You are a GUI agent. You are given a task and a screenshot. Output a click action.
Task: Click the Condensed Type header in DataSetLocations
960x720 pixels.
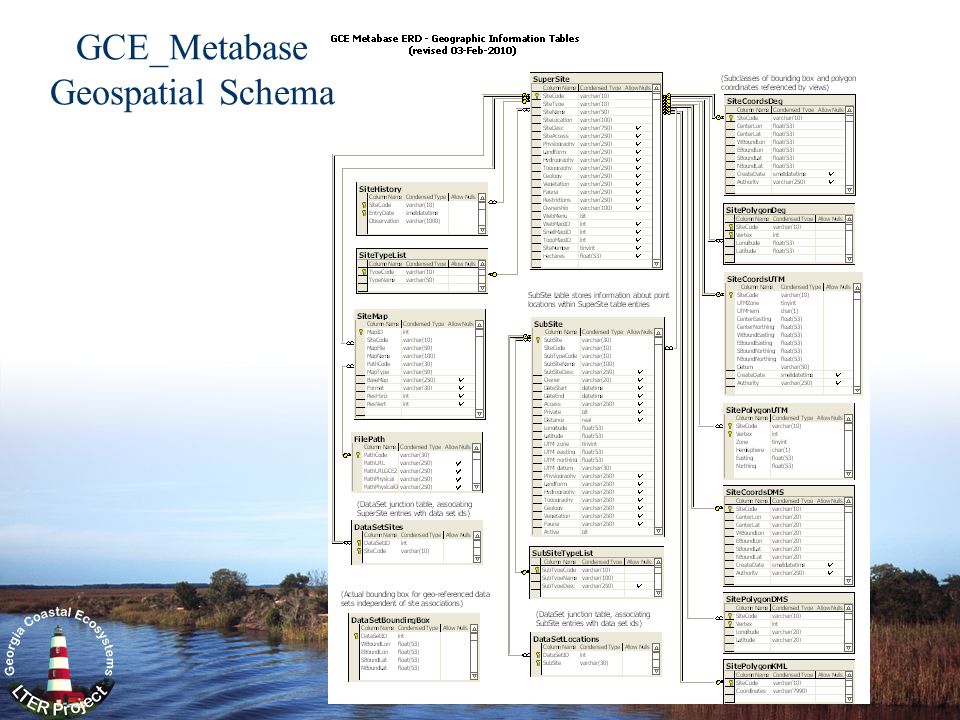pos(600,647)
